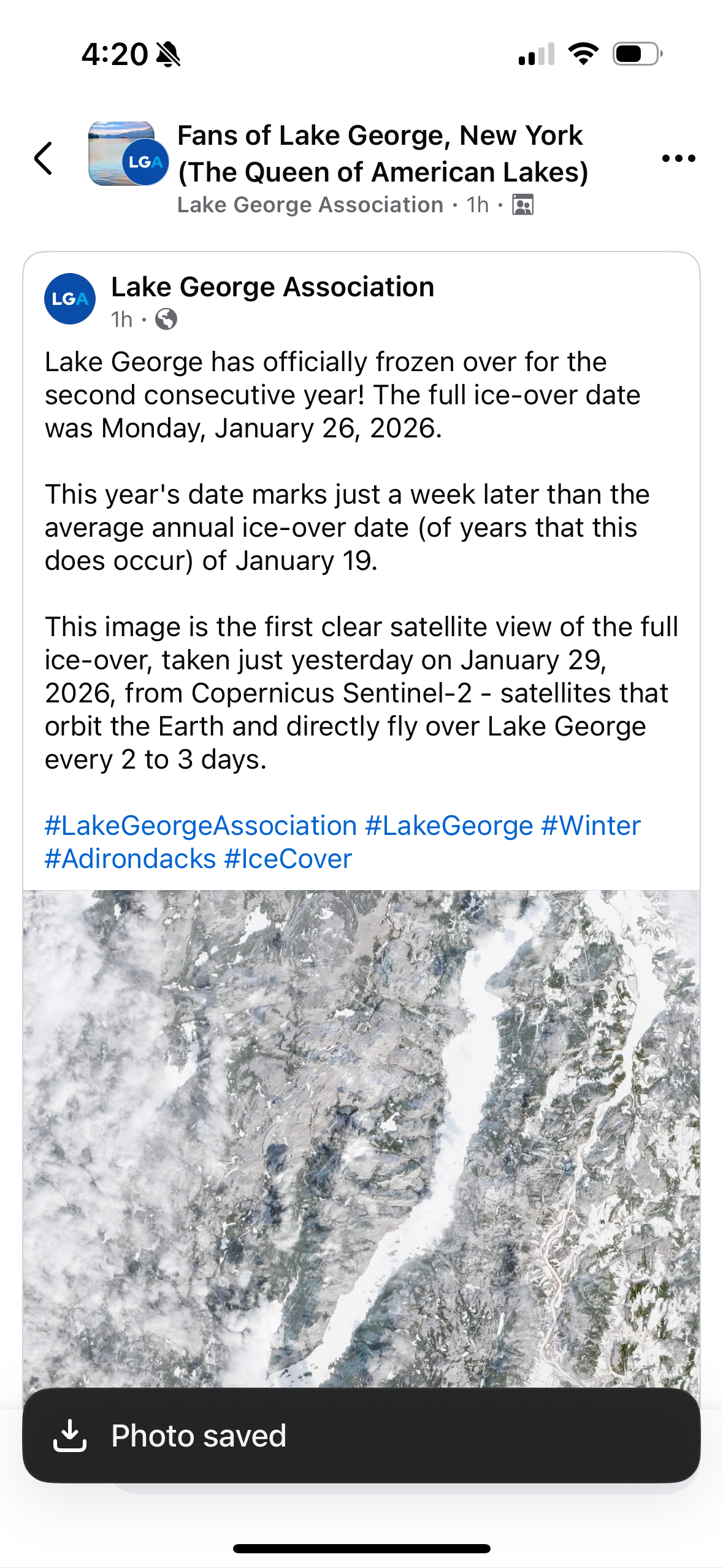Open the #IceCover hashtag
Image resolution: width=723 pixels, height=1568 pixels.
[x=288, y=859]
